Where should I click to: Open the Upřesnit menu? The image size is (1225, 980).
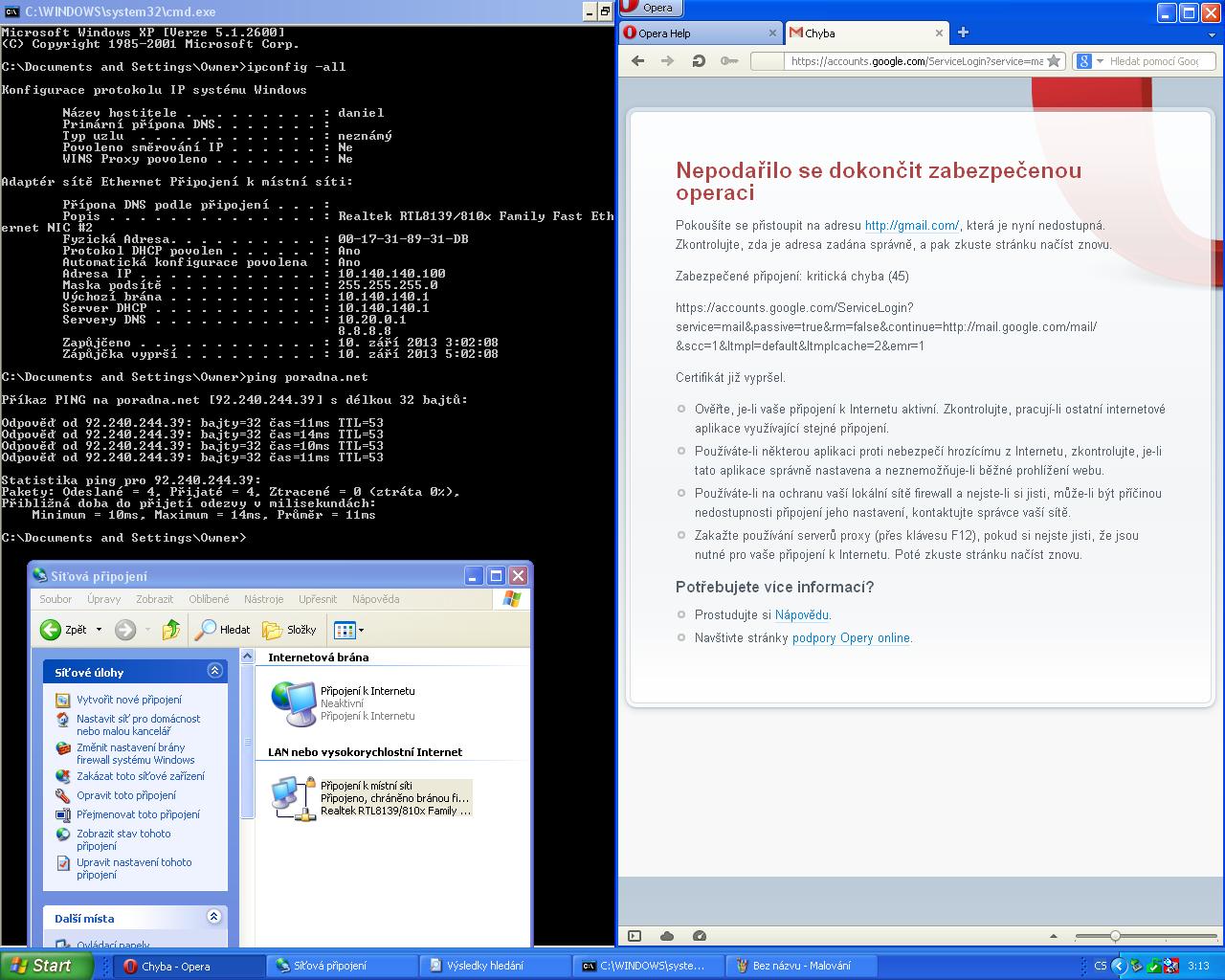point(318,599)
